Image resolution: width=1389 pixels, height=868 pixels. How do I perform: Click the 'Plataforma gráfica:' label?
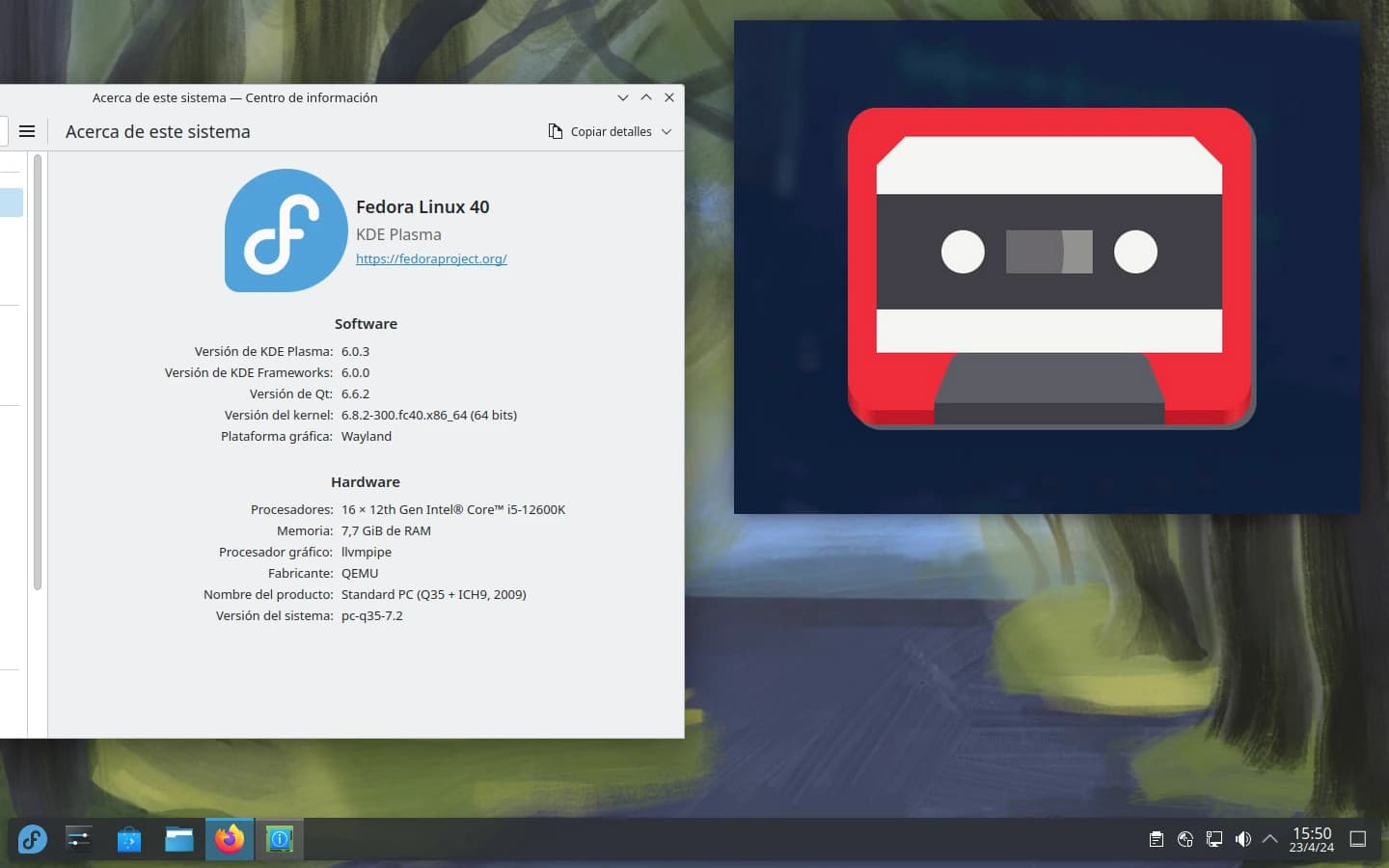(x=277, y=436)
